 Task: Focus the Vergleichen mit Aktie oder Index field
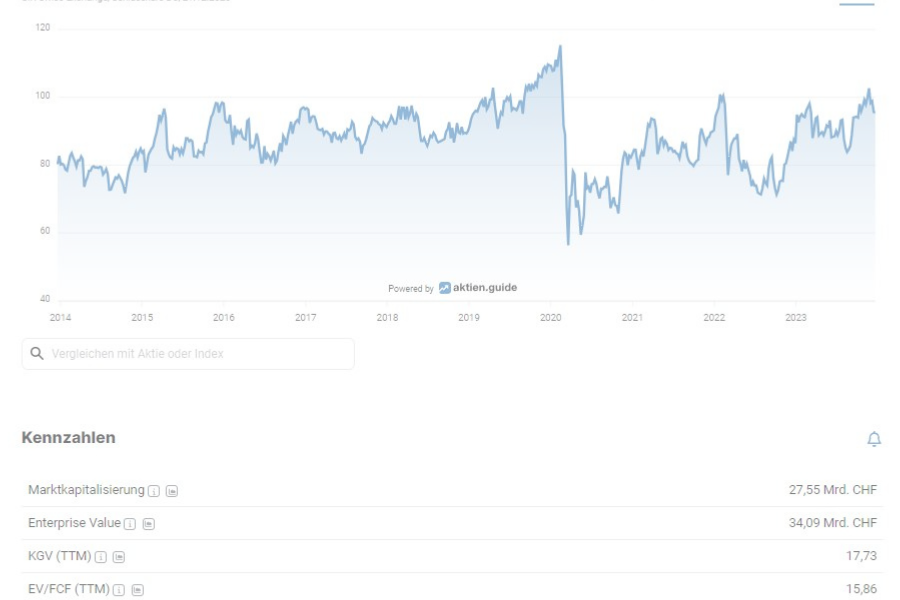click(x=188, y=354)
